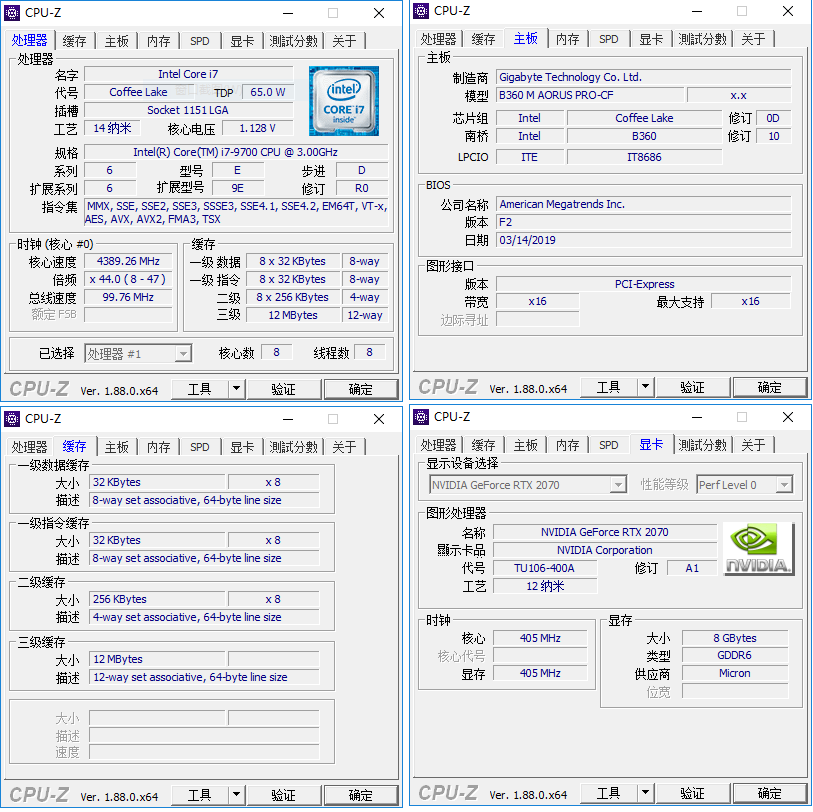This screenshot has width=813, height=812.
Task: Go to the 关于 tab in the processor window
Action: click(344, 41)
